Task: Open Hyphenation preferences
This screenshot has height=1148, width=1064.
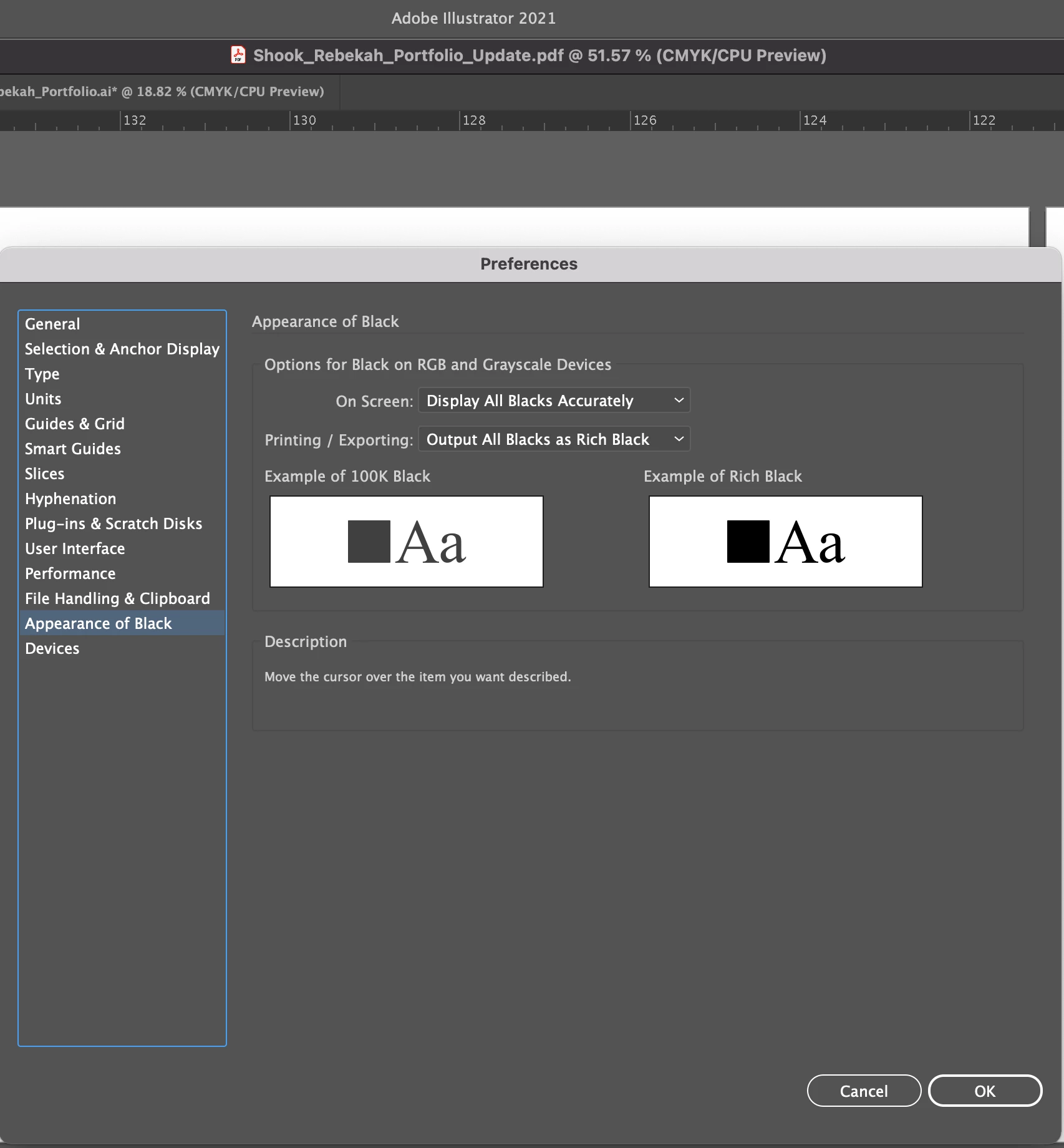Action: pos(122,499)
